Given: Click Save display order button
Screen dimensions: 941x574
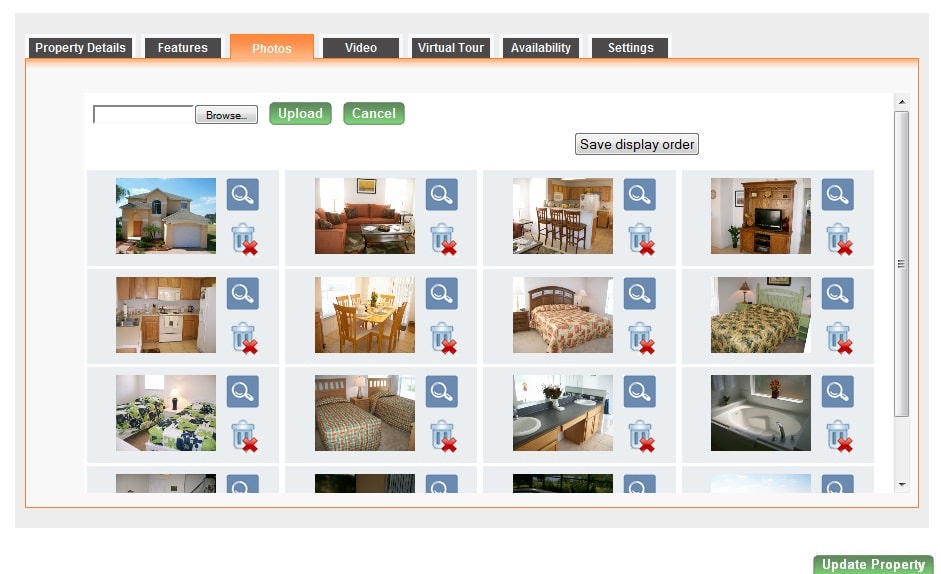Looking at the screenshot, I should 637,144.
